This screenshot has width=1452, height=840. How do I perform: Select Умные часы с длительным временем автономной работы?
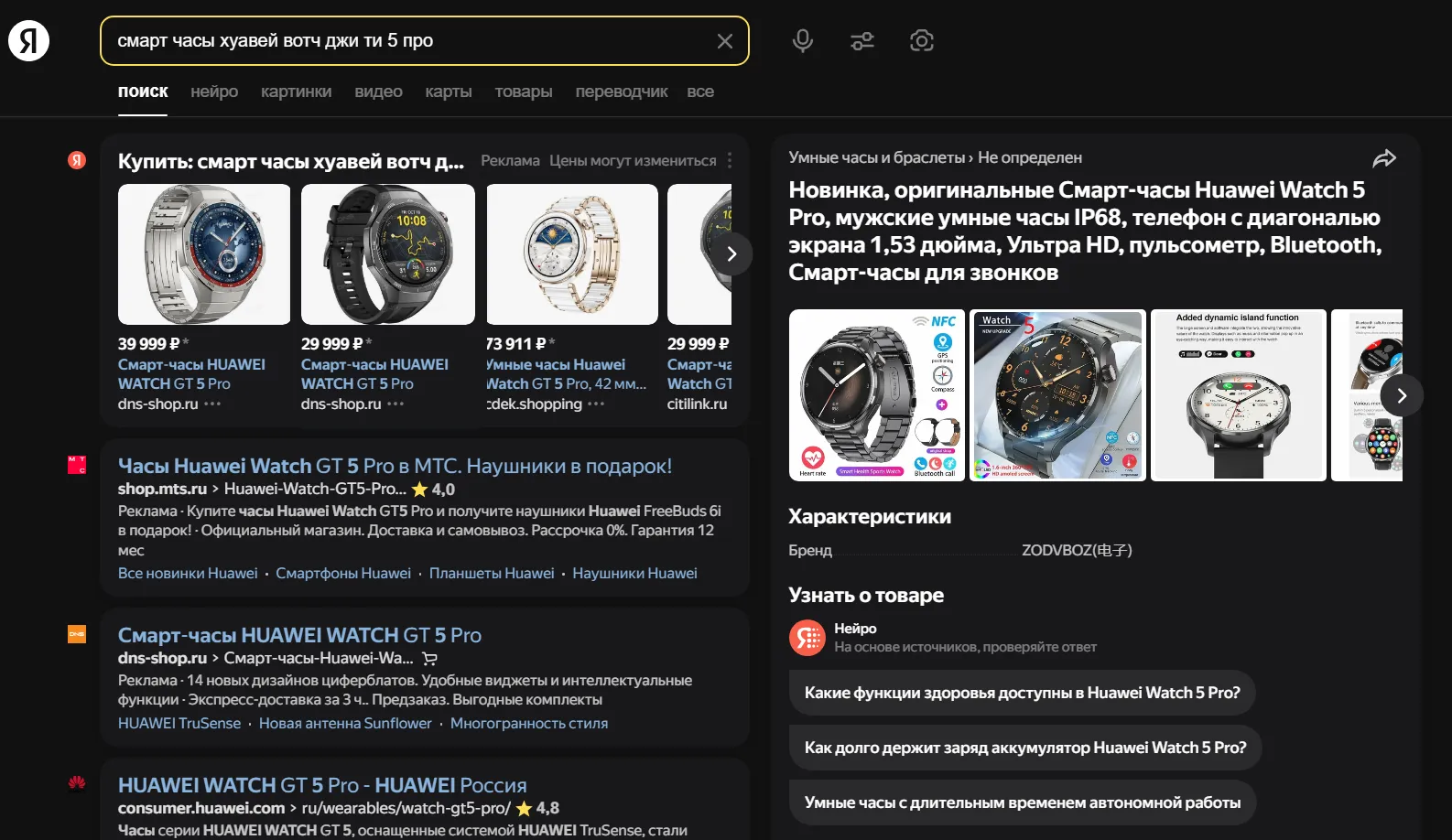point(1023,802)
